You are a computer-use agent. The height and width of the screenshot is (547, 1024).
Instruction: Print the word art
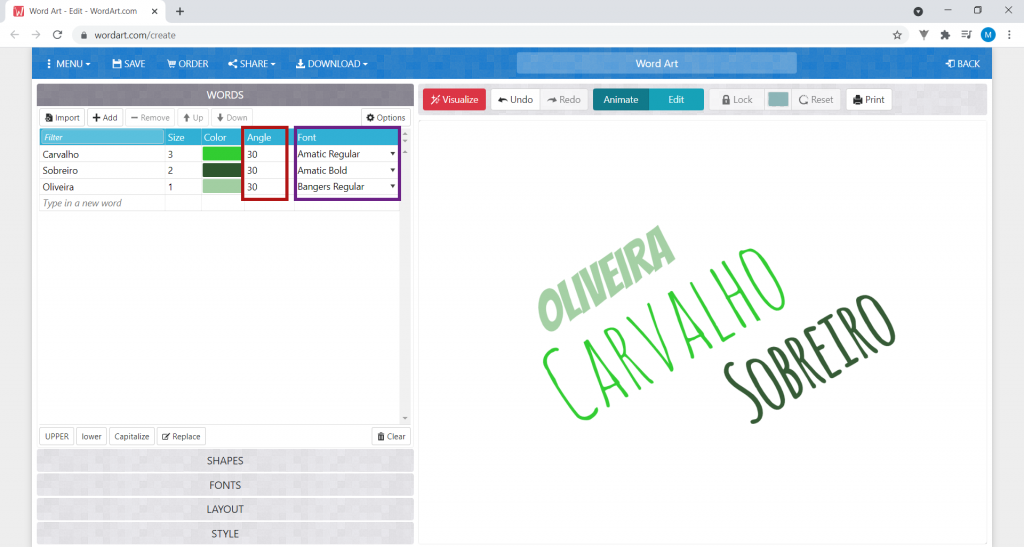coord(869,100)
